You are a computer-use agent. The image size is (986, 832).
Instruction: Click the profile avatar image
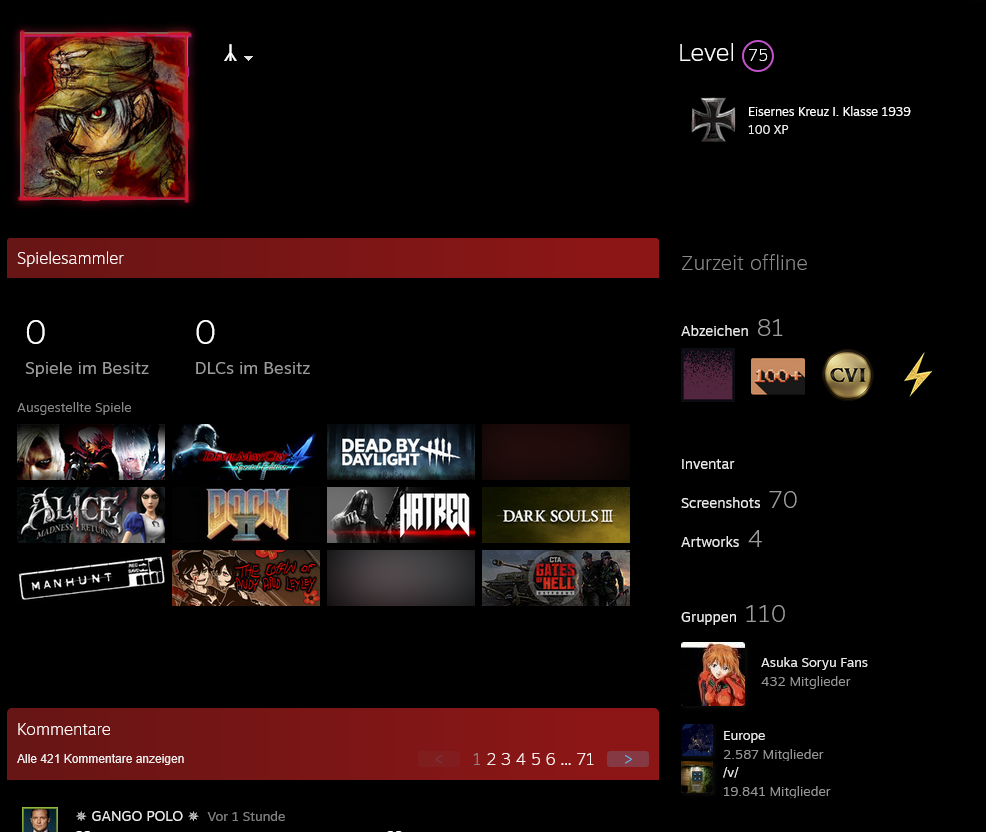tap(105, 116)
